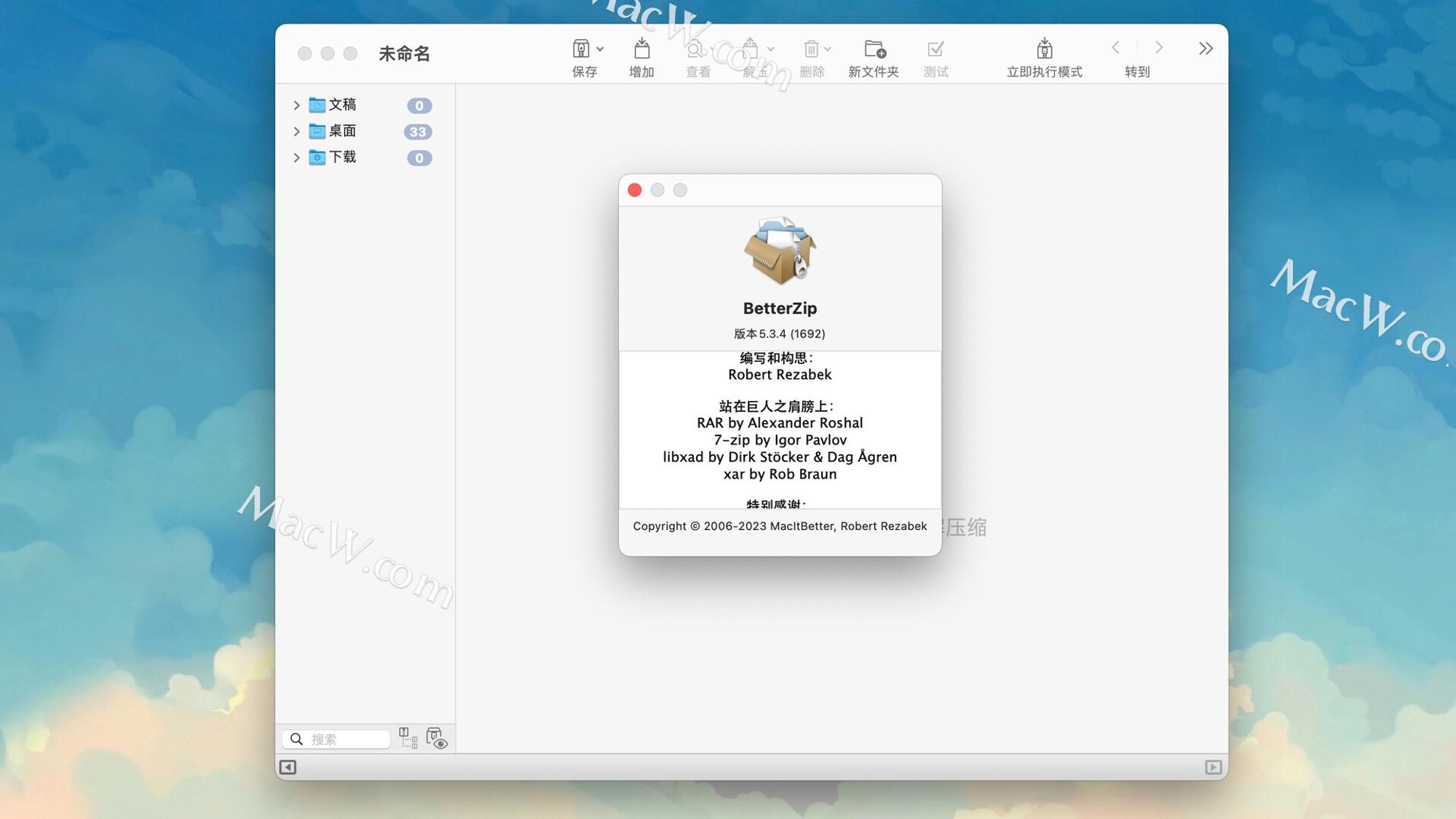The height and width of the screenshot is (819, 1456).
Task: Click the archive preview eye icon
Action: (437, 737)
